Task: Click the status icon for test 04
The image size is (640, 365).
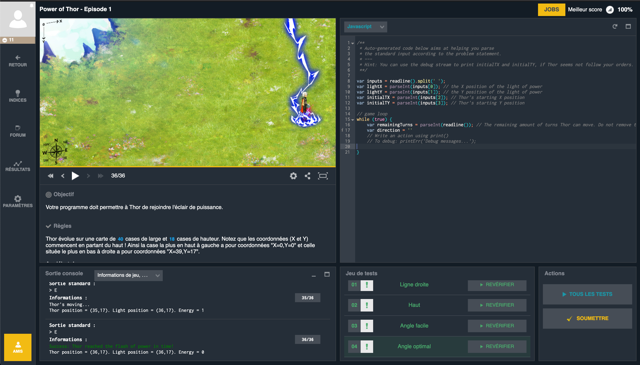Action: tap(367, 347)
